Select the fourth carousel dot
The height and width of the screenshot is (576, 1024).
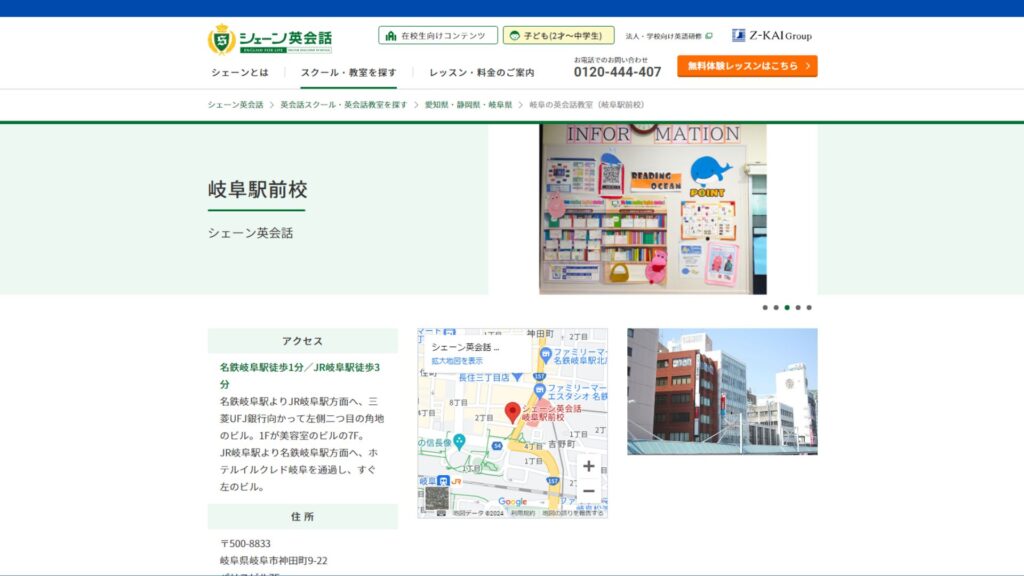click(798, 308)
